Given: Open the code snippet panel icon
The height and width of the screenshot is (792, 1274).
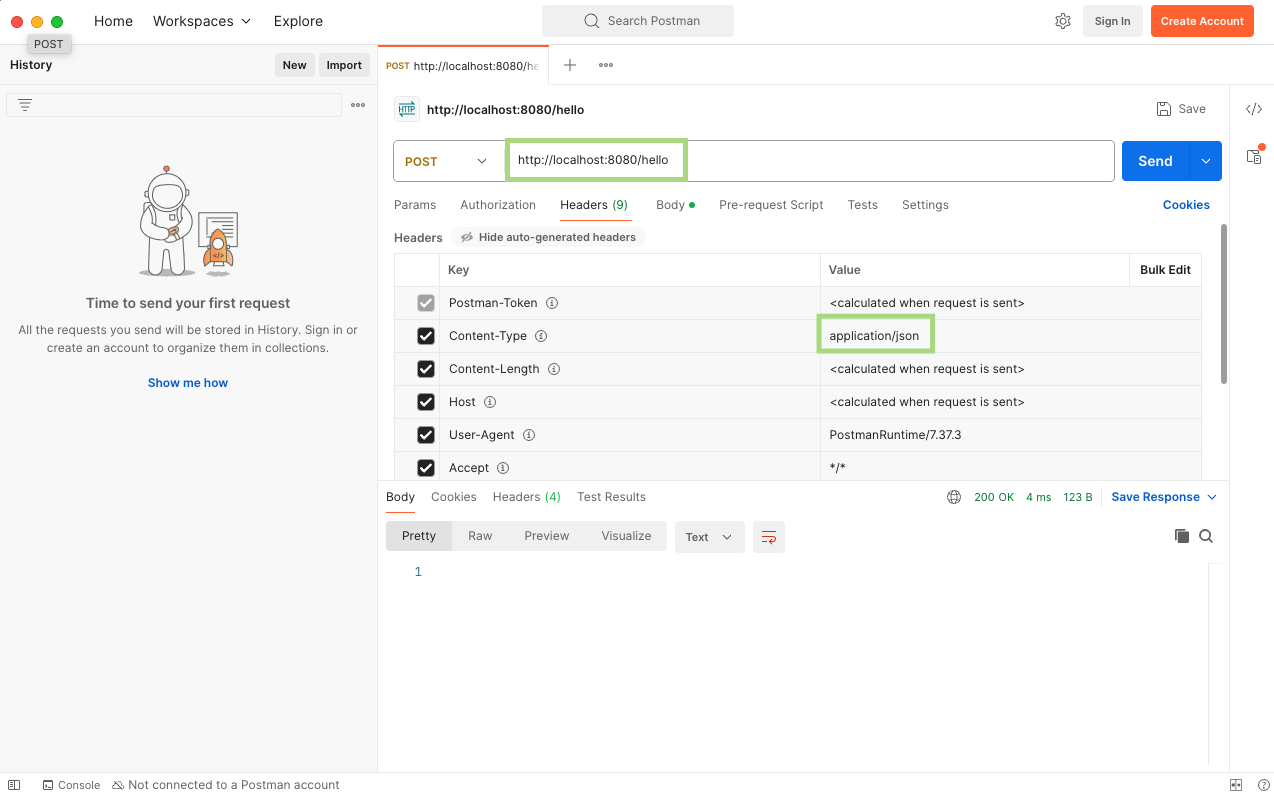Looking at the screenshot, I should pos(1254,109).
